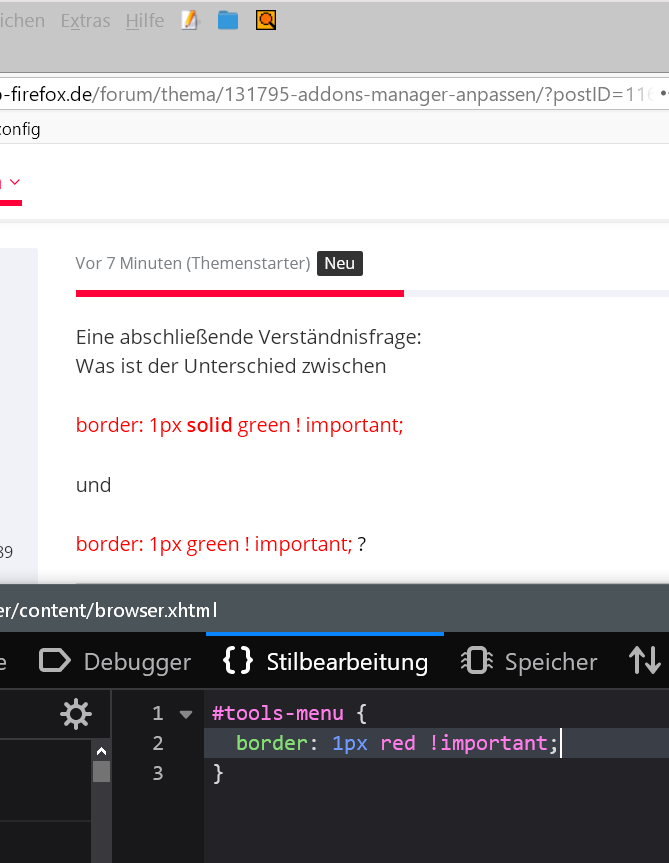669x863 pixels.
Task: Click the orange magnifier search icon
Action: pyautogui.click(x=266, y=20)
